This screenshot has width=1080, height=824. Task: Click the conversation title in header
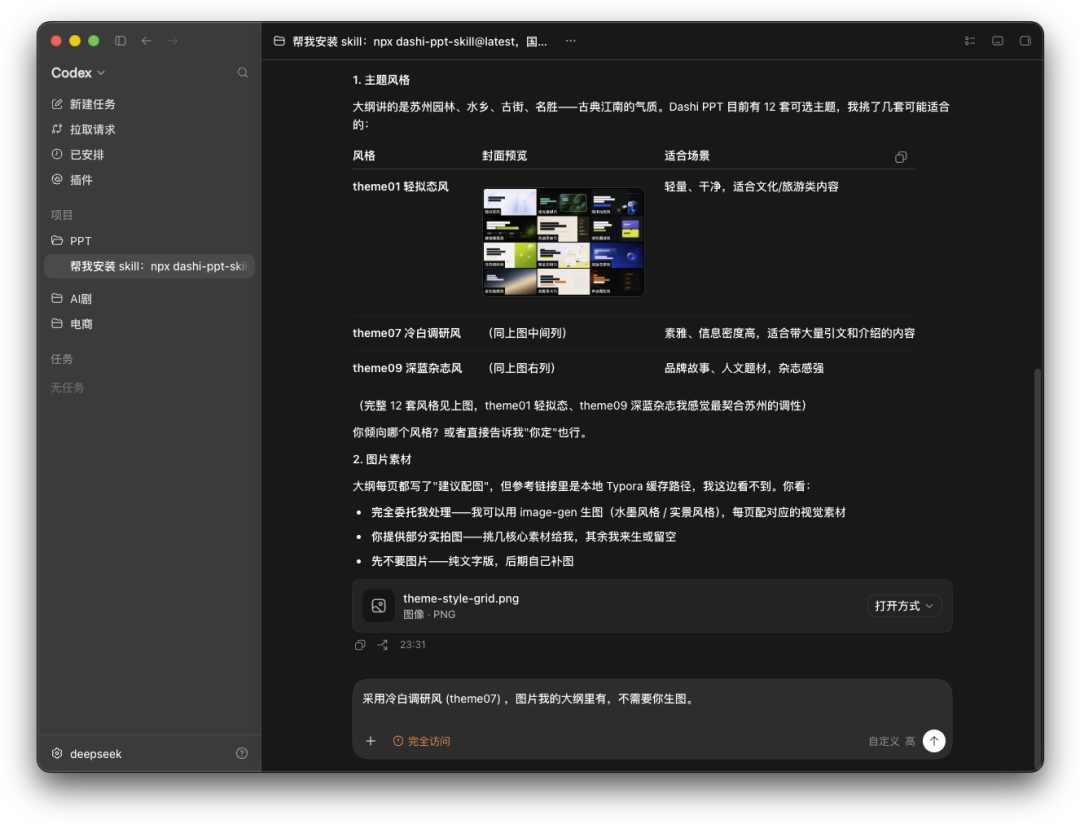(419, 41)
